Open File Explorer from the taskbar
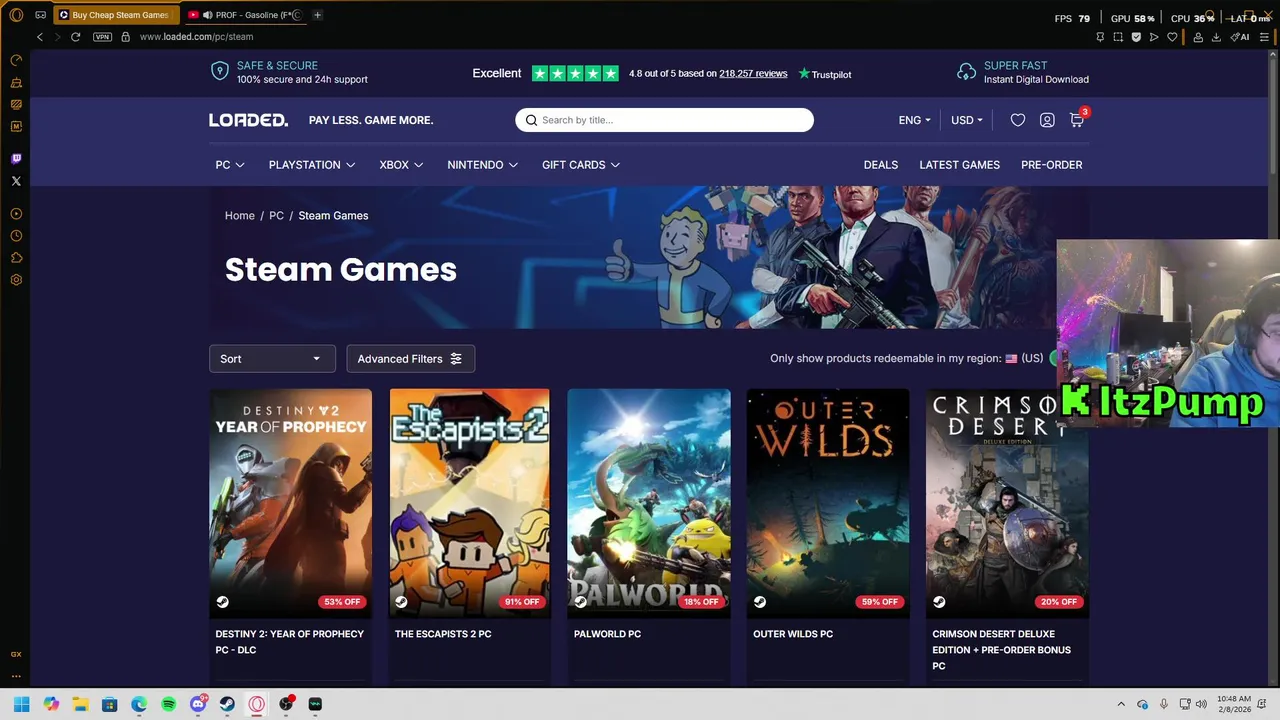The width and height of the screenshot is (1280, 720). point(80,704)
